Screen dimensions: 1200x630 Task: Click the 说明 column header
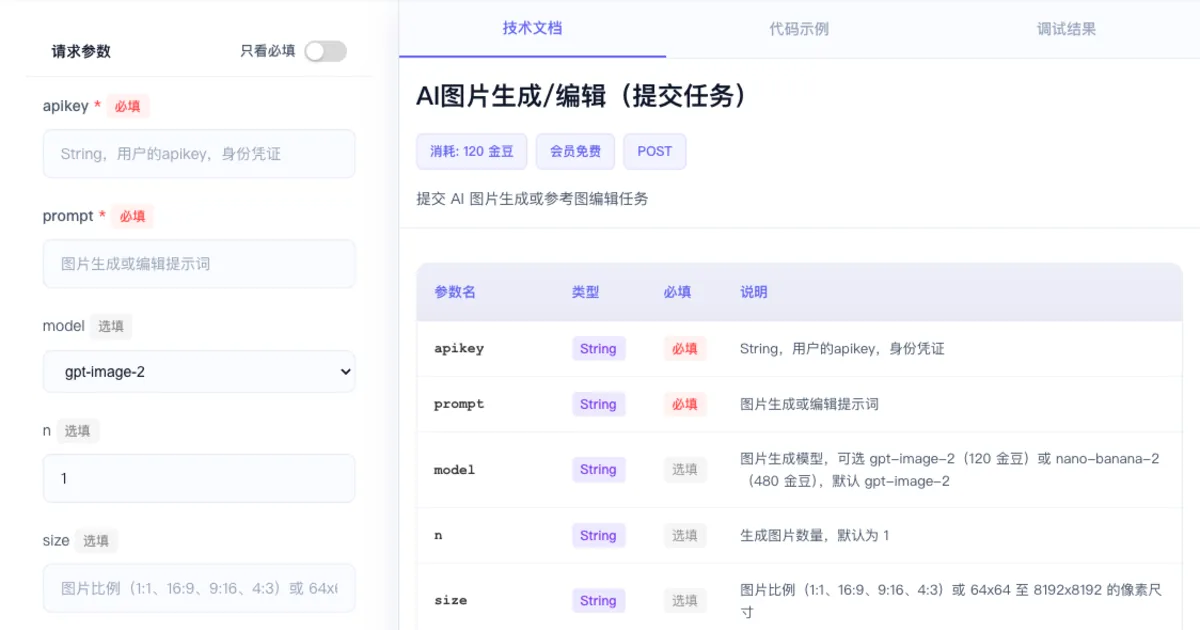pos(754,292)
